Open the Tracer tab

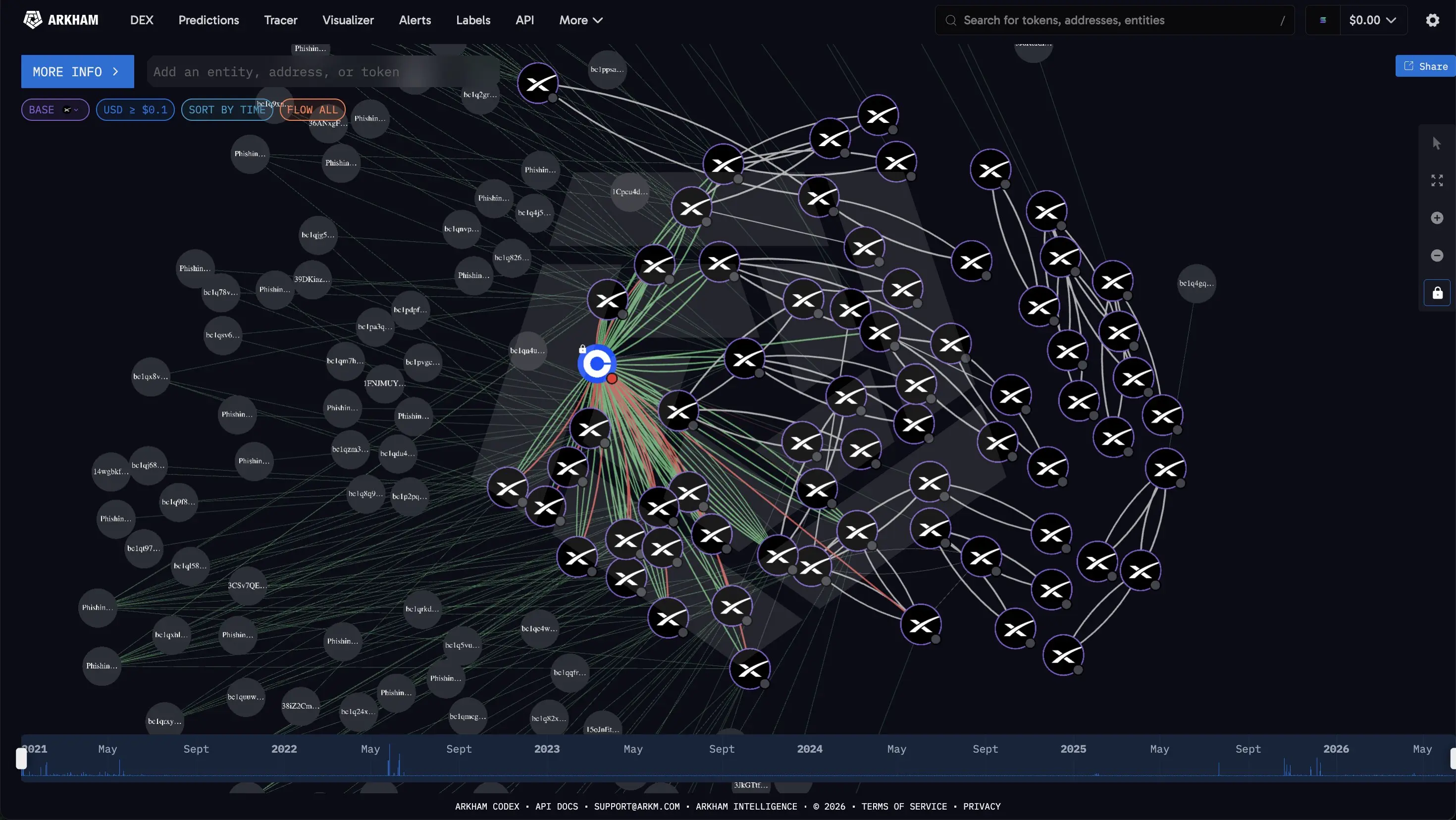281,20
